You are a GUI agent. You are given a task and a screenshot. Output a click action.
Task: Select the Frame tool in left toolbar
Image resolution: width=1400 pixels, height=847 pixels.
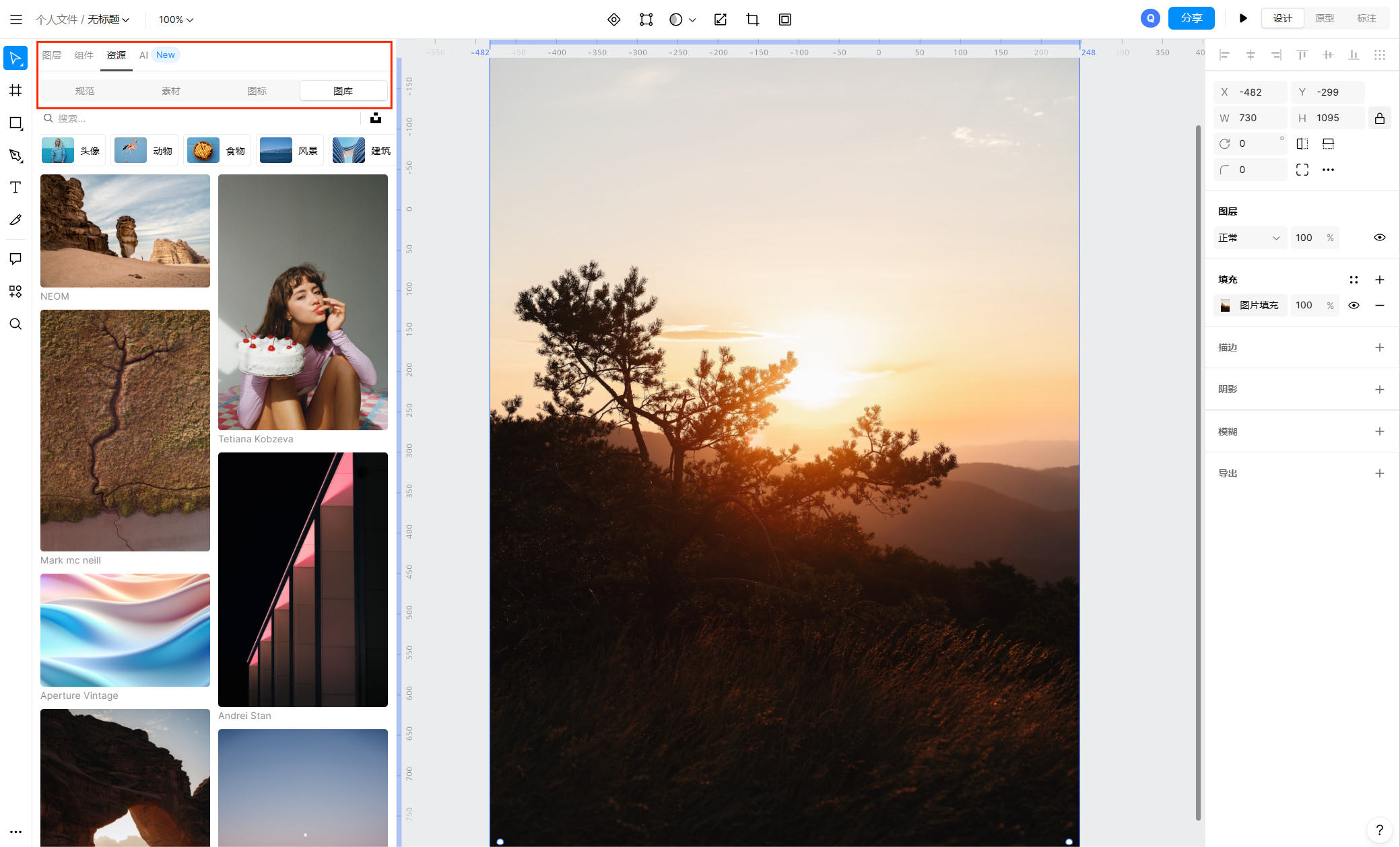coord(15,90)
